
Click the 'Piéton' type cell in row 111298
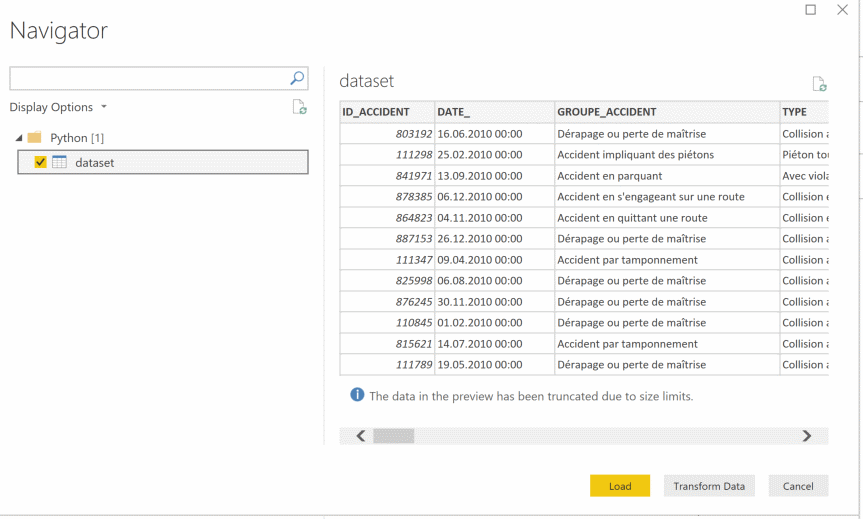(805, 155)
